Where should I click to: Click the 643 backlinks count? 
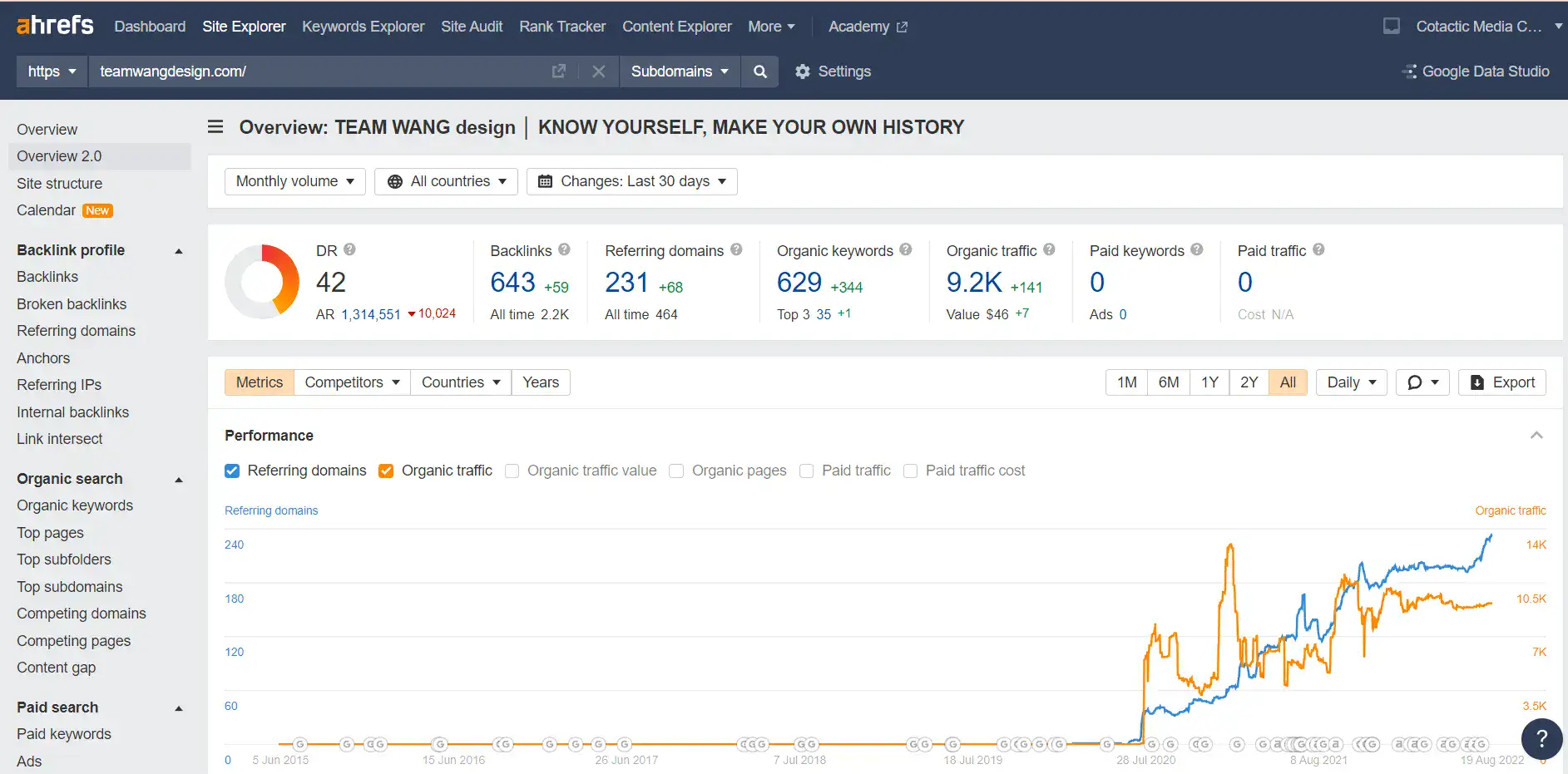click(x=512, y=283)
